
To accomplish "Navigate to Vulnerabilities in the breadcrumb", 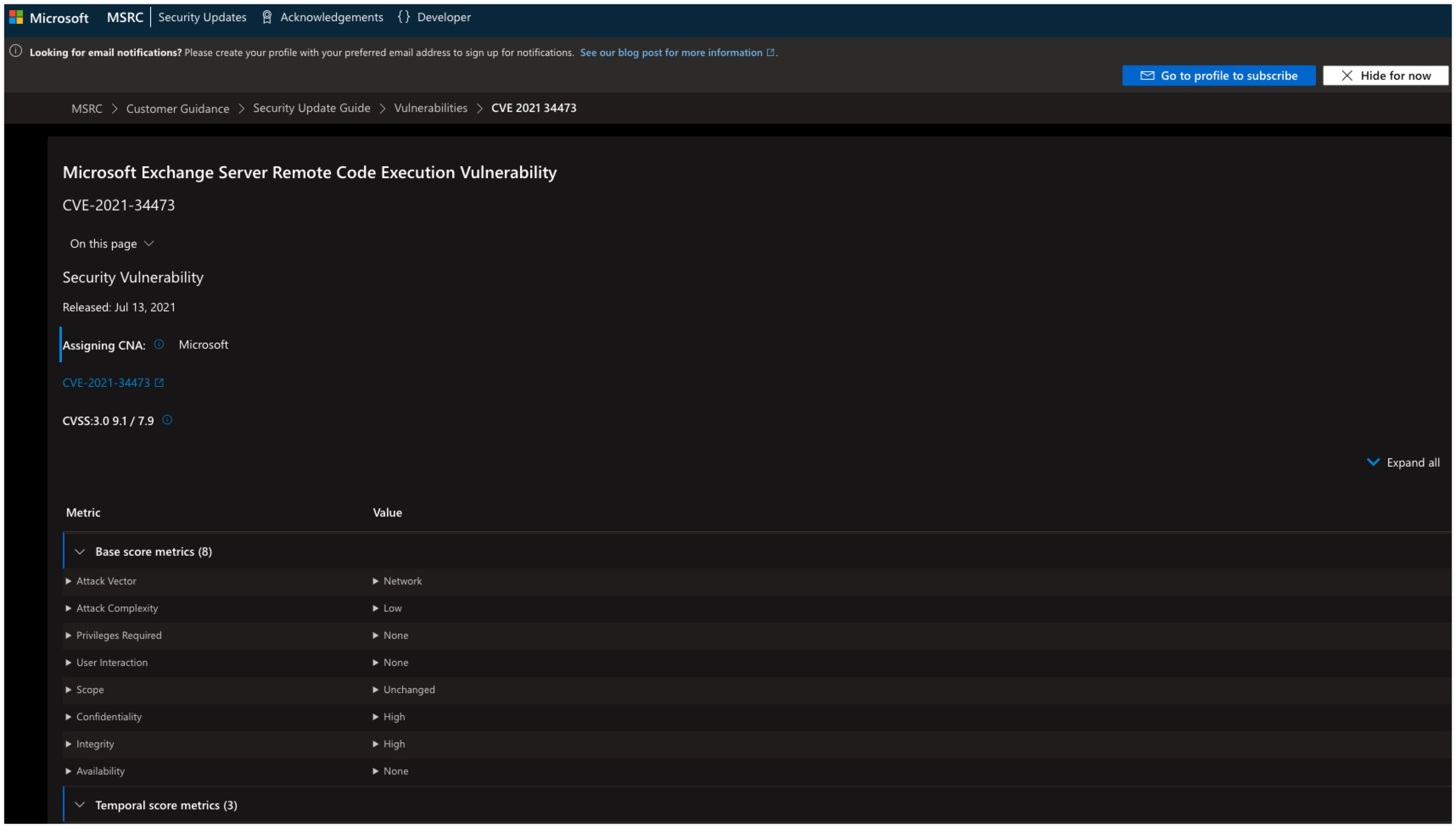I will tap(431, 108).
